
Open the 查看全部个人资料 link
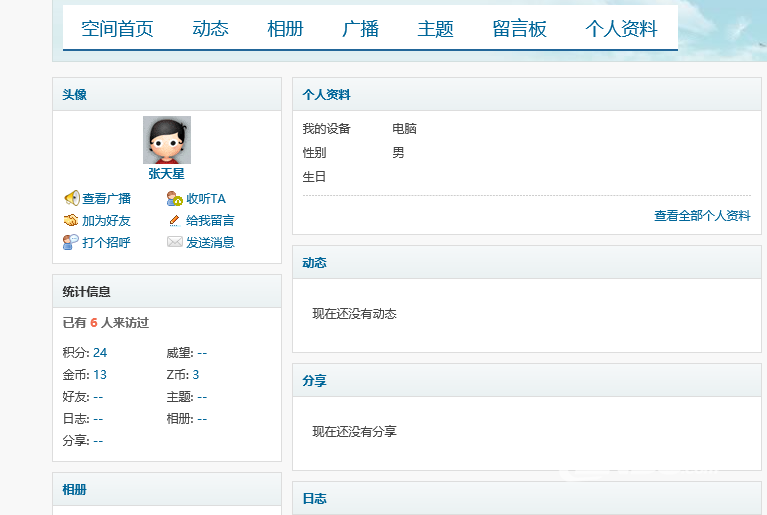[702, 216]
